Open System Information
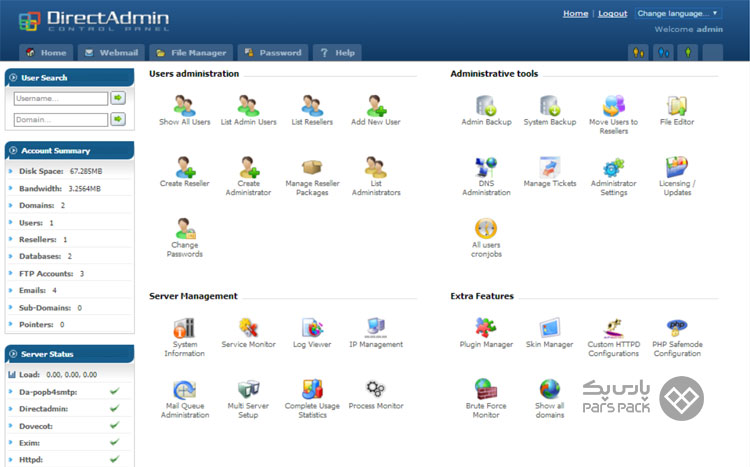This screenshot has height=467, width=750. pos(185,337)
